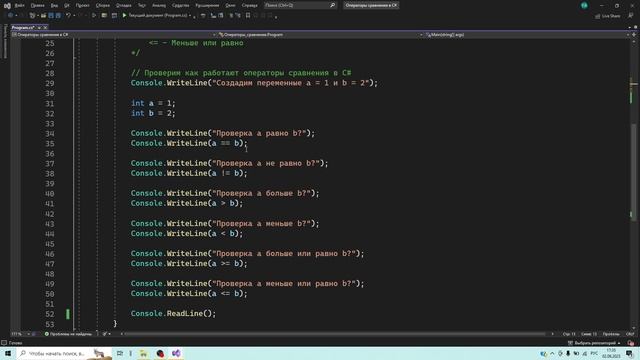This screenshot has width=640, height=360.
Task: Start debugging with the green play icon
Action: pos(124,16)
